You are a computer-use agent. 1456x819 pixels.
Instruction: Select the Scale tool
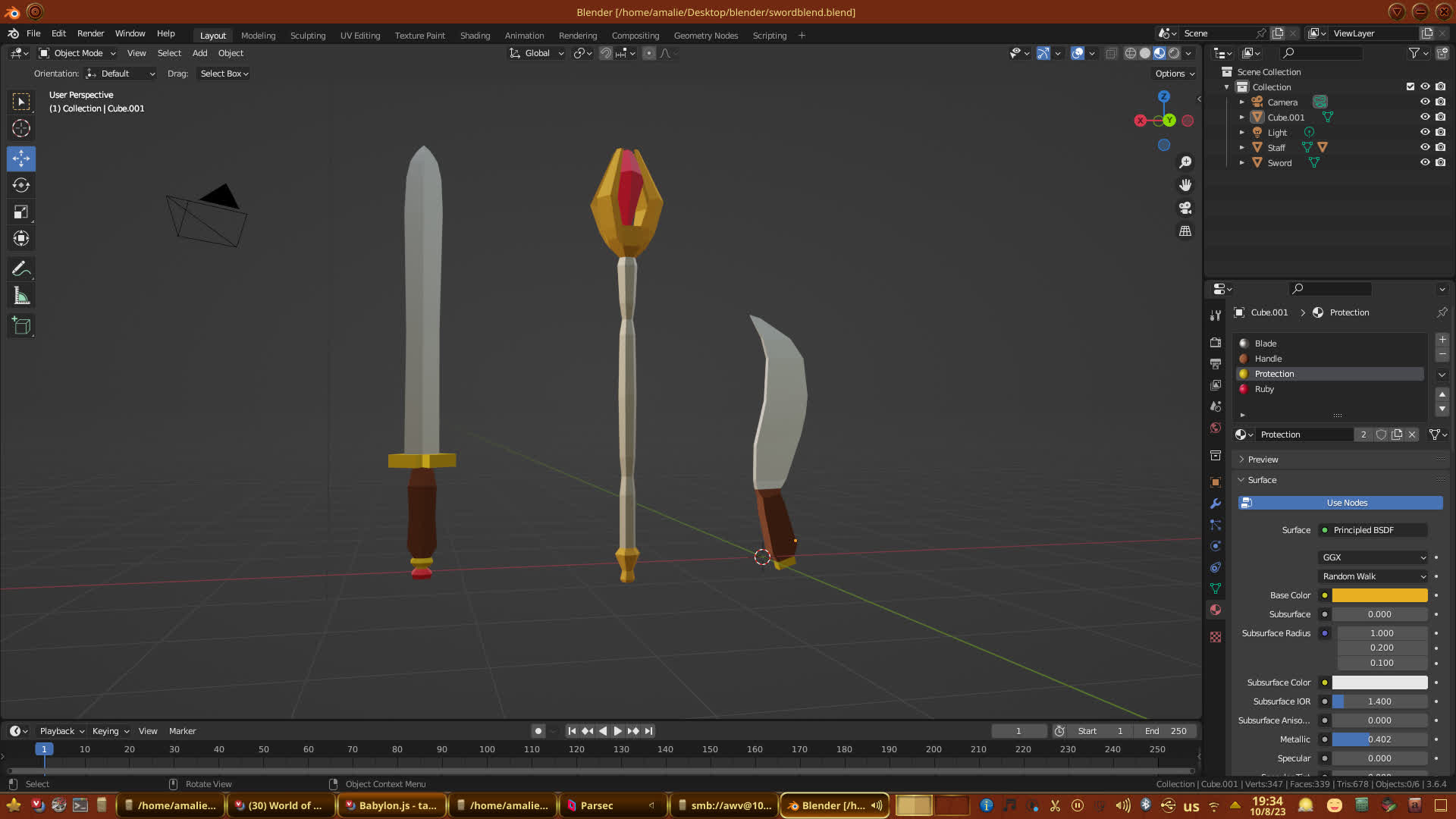click(x=21, y=212)
